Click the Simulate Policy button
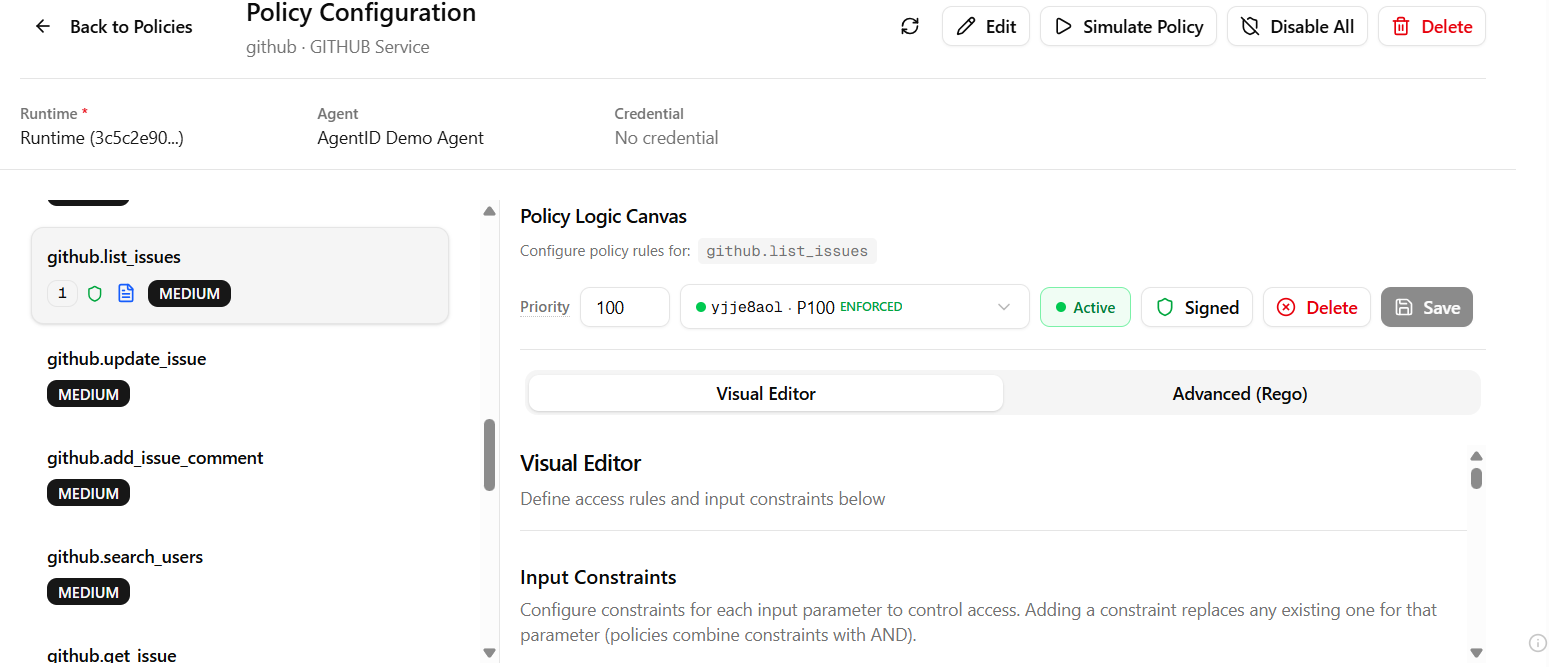Viewport: 1549px width, 667px height. coord(1128,27)
